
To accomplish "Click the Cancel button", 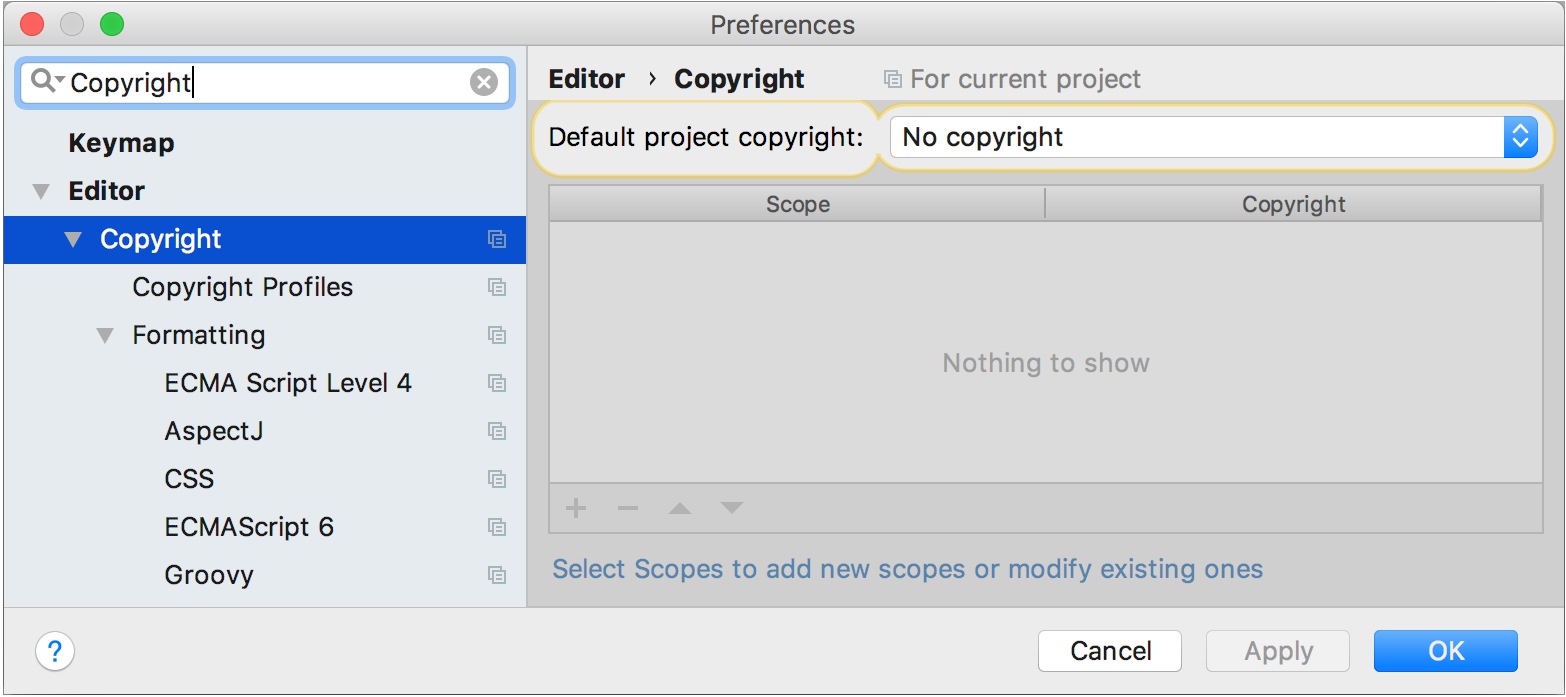I will [x=1110, y=651].
